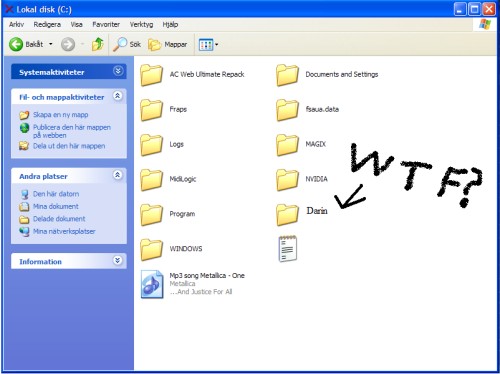
Task: Select the NVIDIA folder icon
Action: click(x=287, y=180)
